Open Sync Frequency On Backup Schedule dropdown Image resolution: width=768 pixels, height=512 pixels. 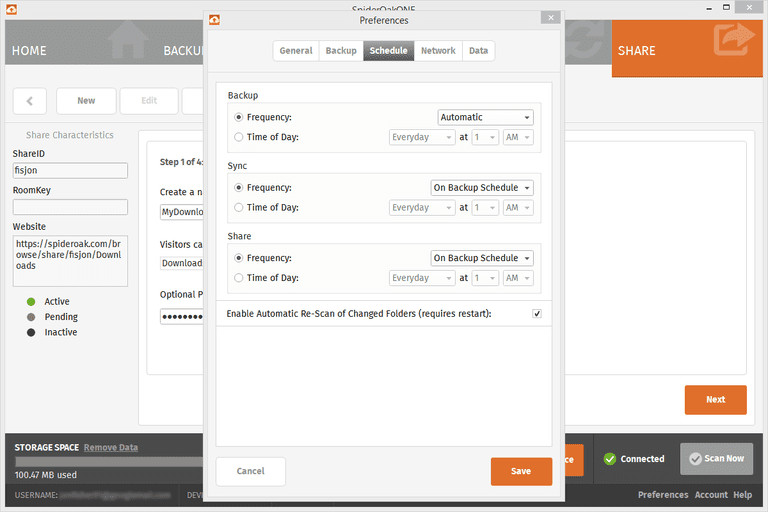pyautogui.click(x=482, y=188)
